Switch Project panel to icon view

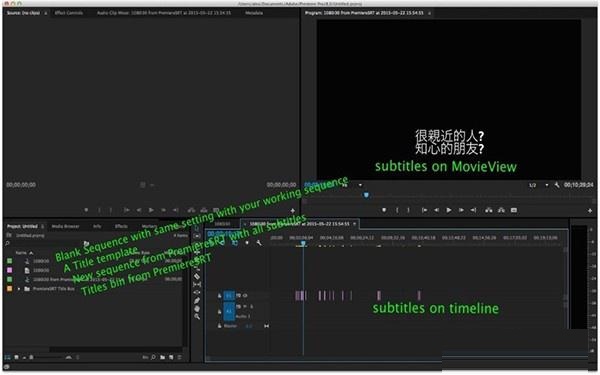(x=16, y=357)
